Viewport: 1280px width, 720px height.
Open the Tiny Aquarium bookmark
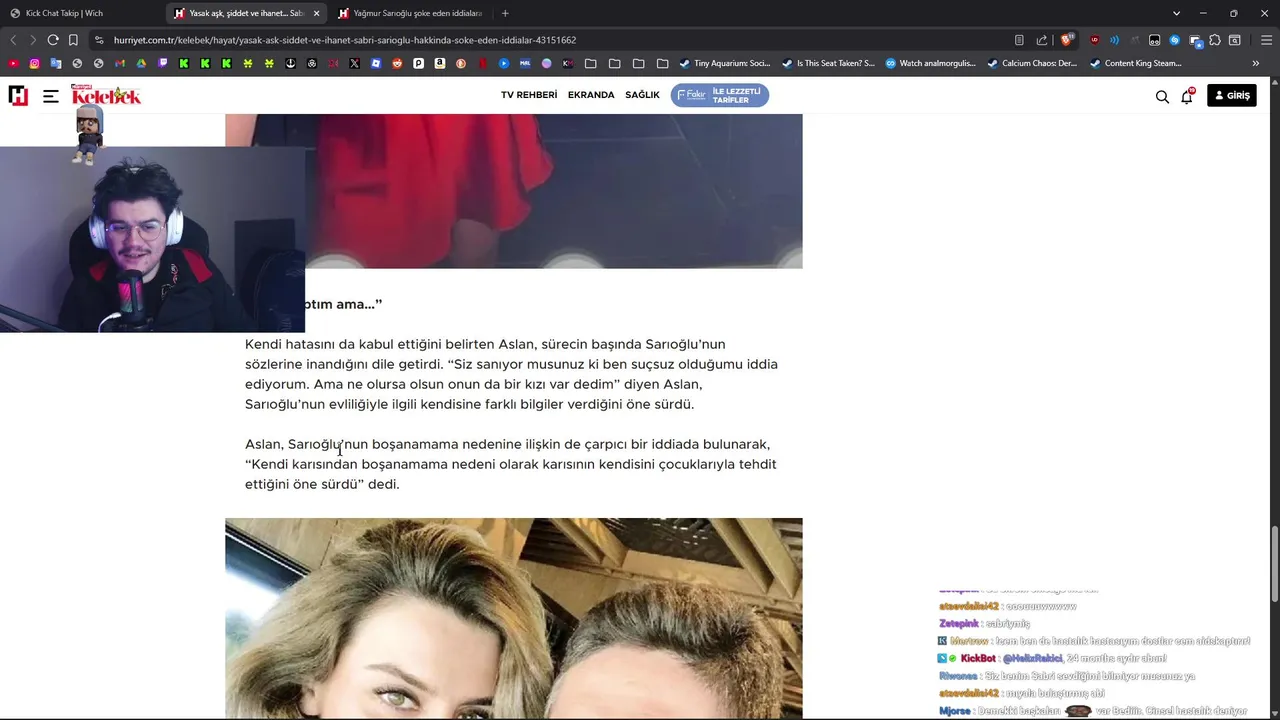click(x=723, y=63)
